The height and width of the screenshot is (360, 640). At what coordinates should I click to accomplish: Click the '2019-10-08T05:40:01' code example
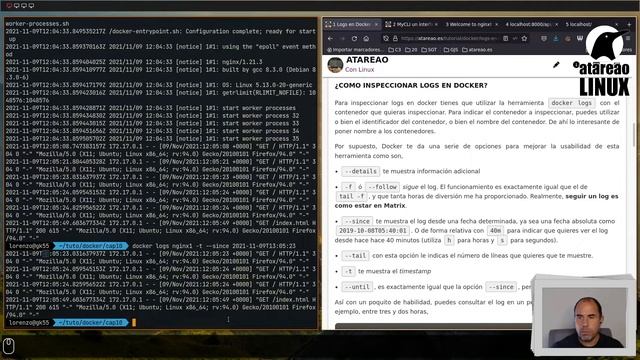tap(372, 231)
